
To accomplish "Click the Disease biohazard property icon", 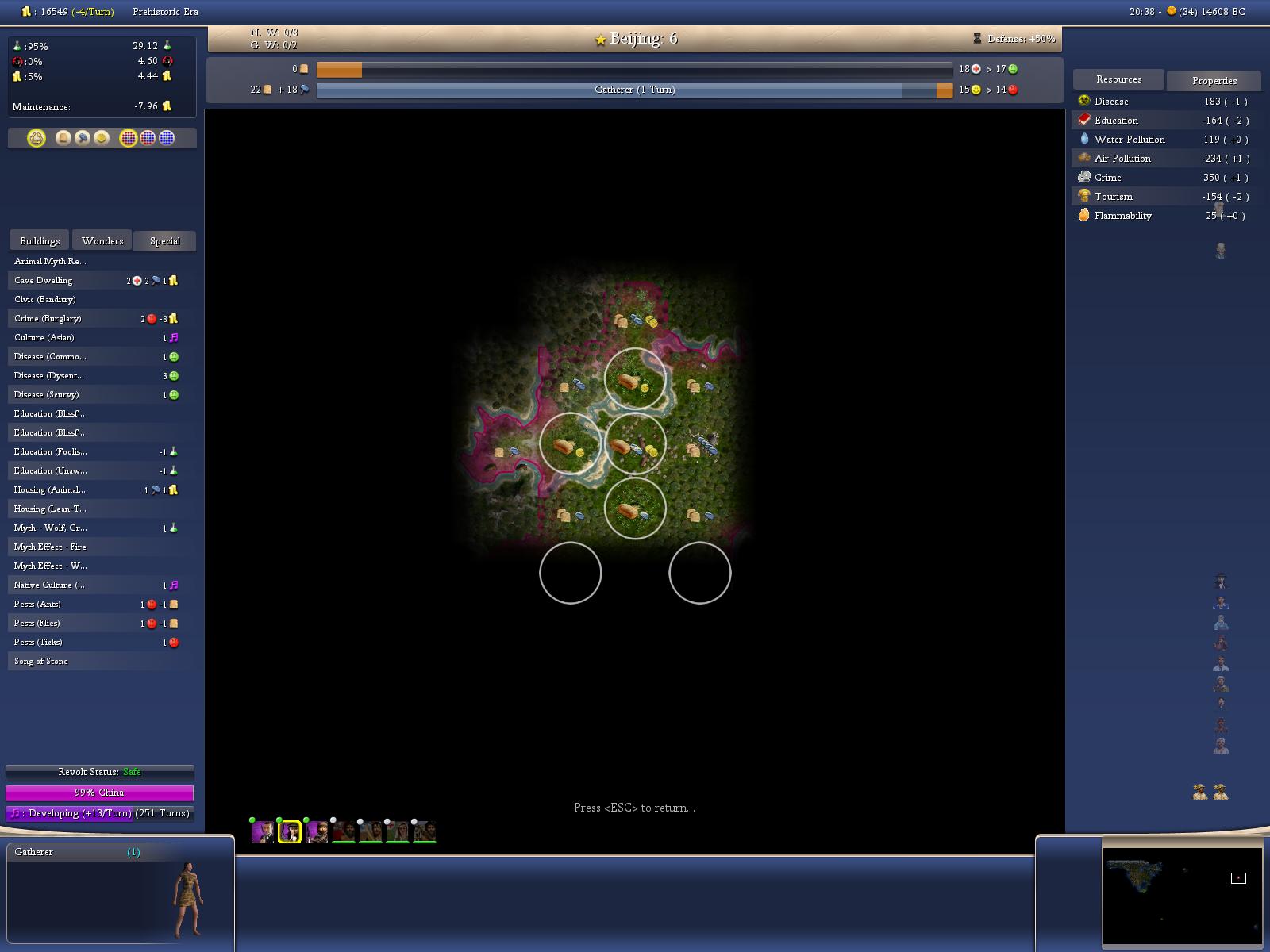I will pos(1084,101).
